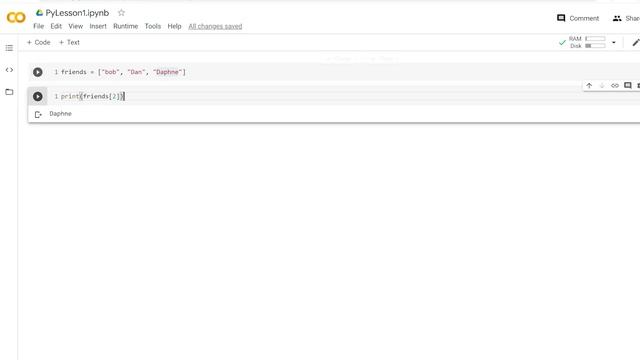Image resolution: width=640 pixels, height=360 pixels.
Task: Open the File menu
Action: click(38, 26)
